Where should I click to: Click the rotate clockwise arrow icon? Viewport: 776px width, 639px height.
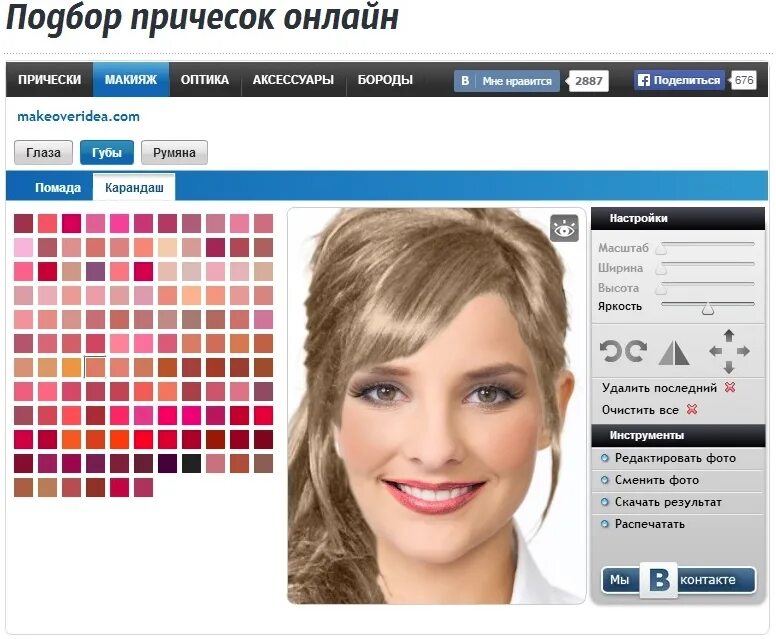point(636,352)
